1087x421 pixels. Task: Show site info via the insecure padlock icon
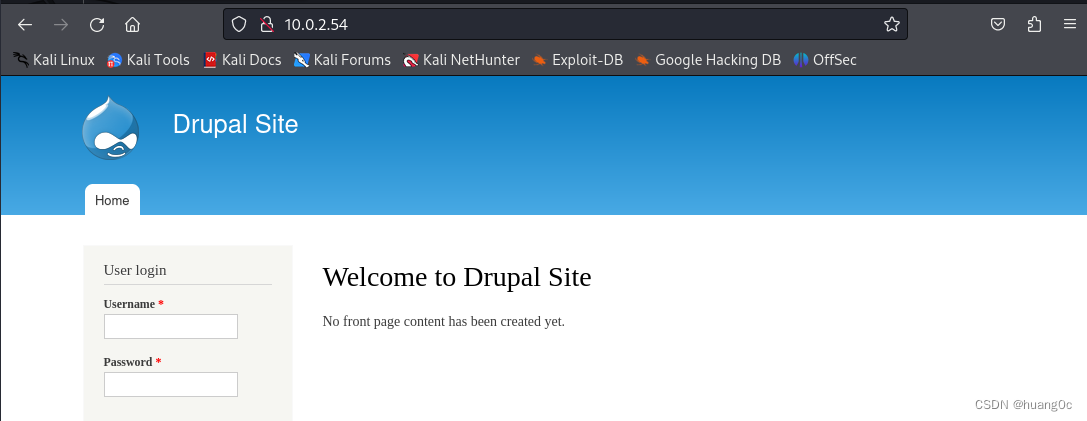[267, 25]
